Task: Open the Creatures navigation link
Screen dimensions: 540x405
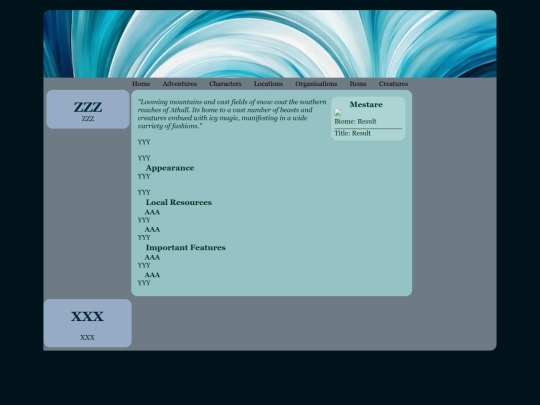Action: coord(393,84)
